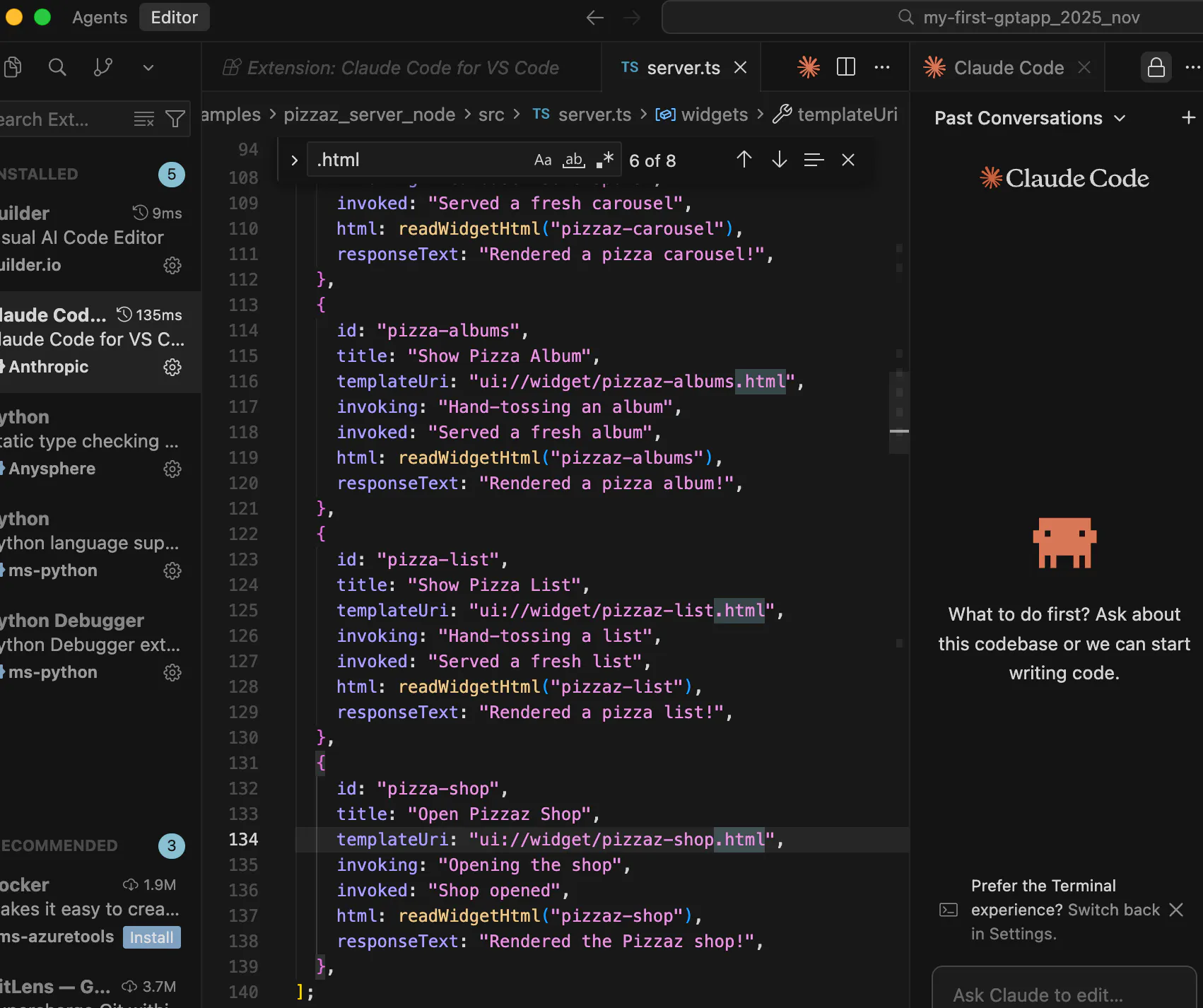
Task: Switch to the Agents mode tab
Action: click(100, 18)
